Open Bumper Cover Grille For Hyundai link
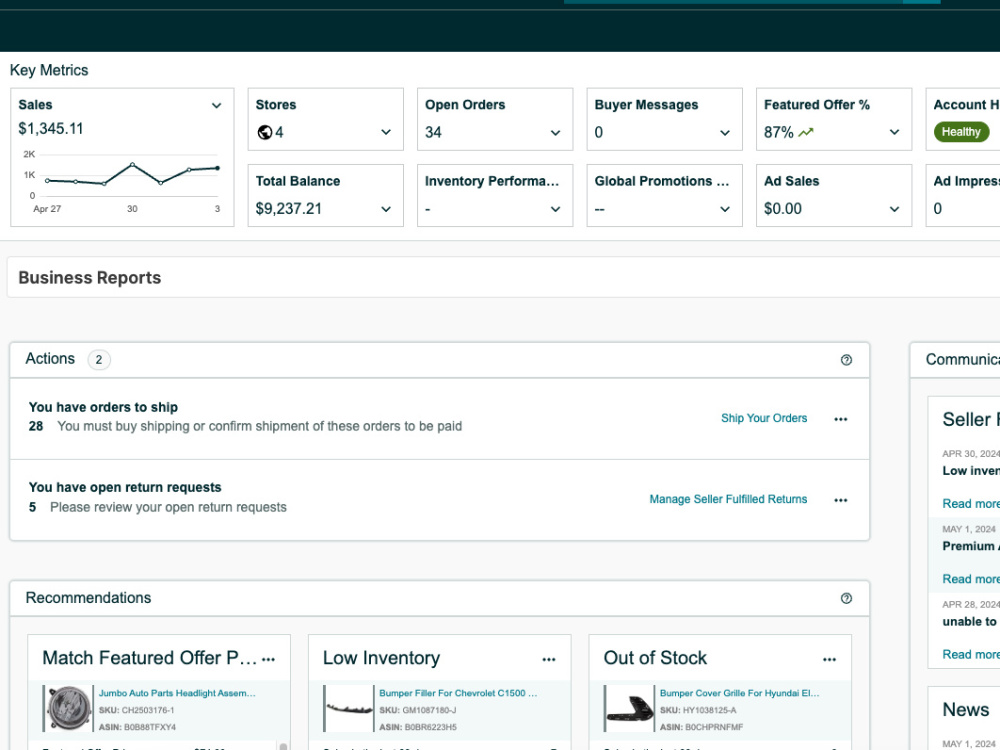The height and width of the screenshot is (750, 1000). [x=740, y=693]
